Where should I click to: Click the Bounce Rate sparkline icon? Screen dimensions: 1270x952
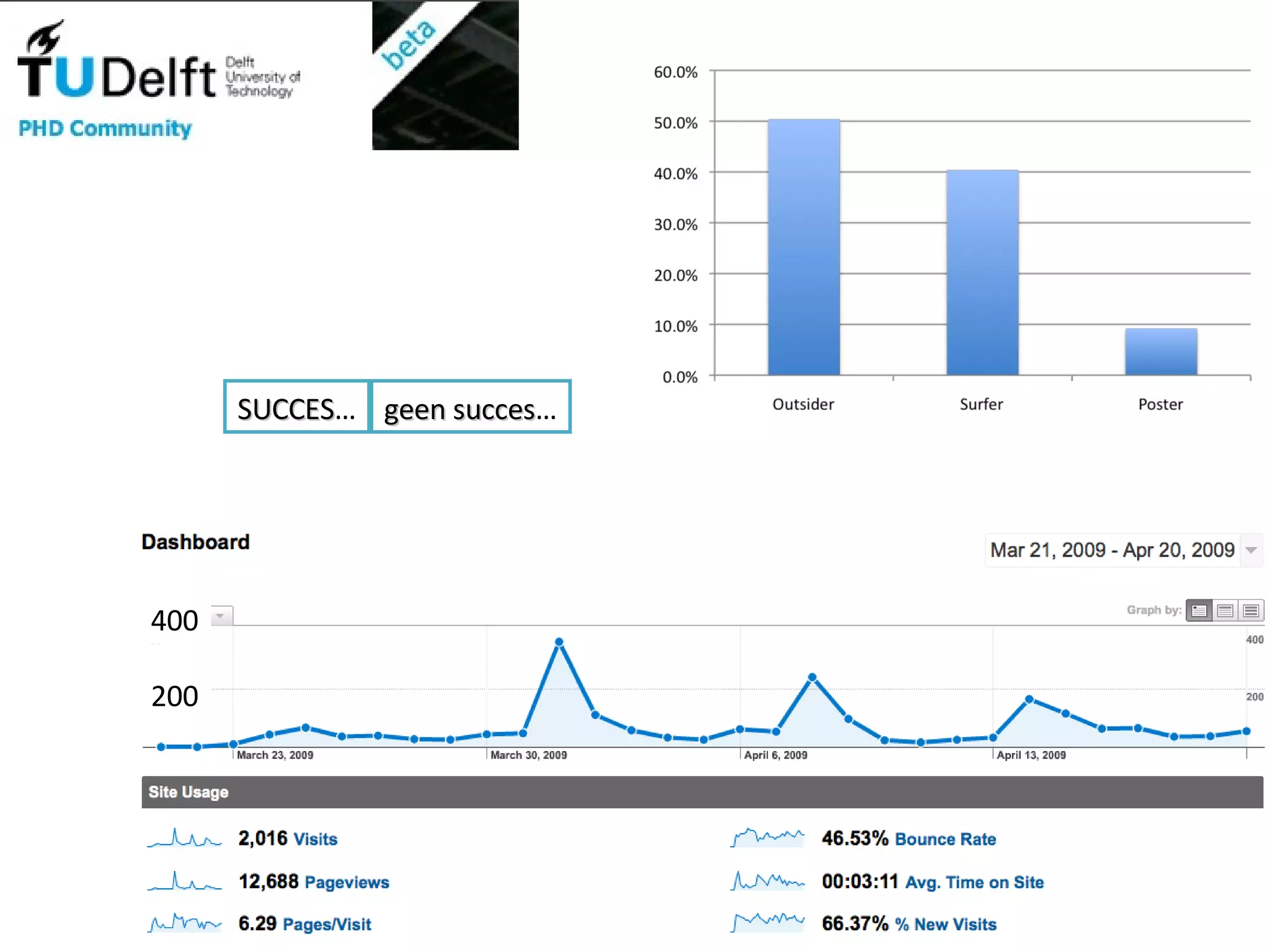768,838
